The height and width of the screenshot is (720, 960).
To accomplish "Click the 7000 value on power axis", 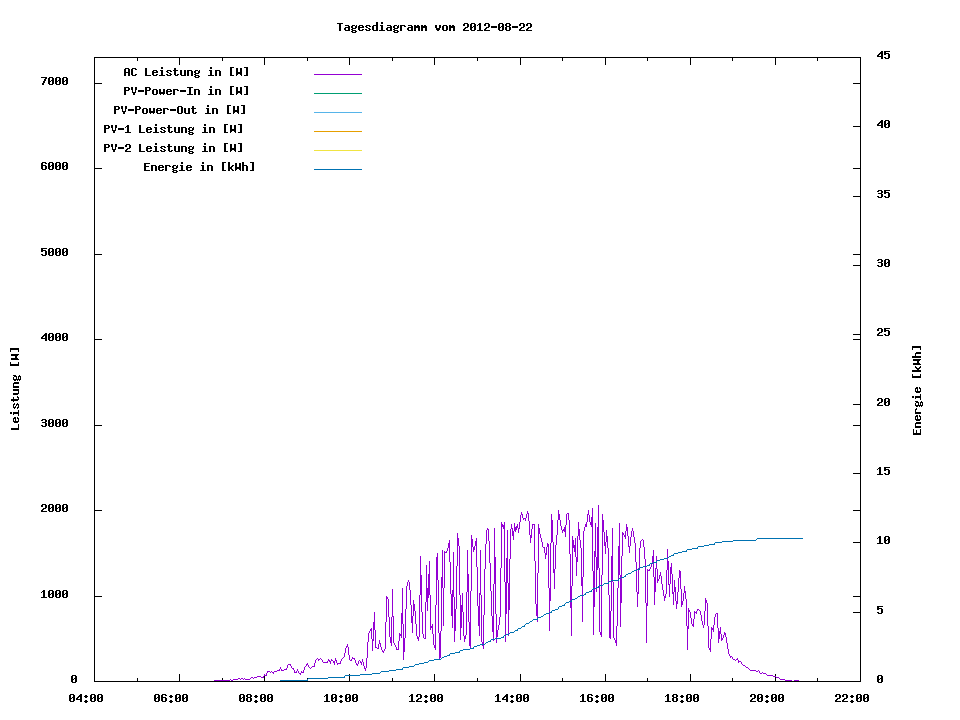I will (53, 81).
